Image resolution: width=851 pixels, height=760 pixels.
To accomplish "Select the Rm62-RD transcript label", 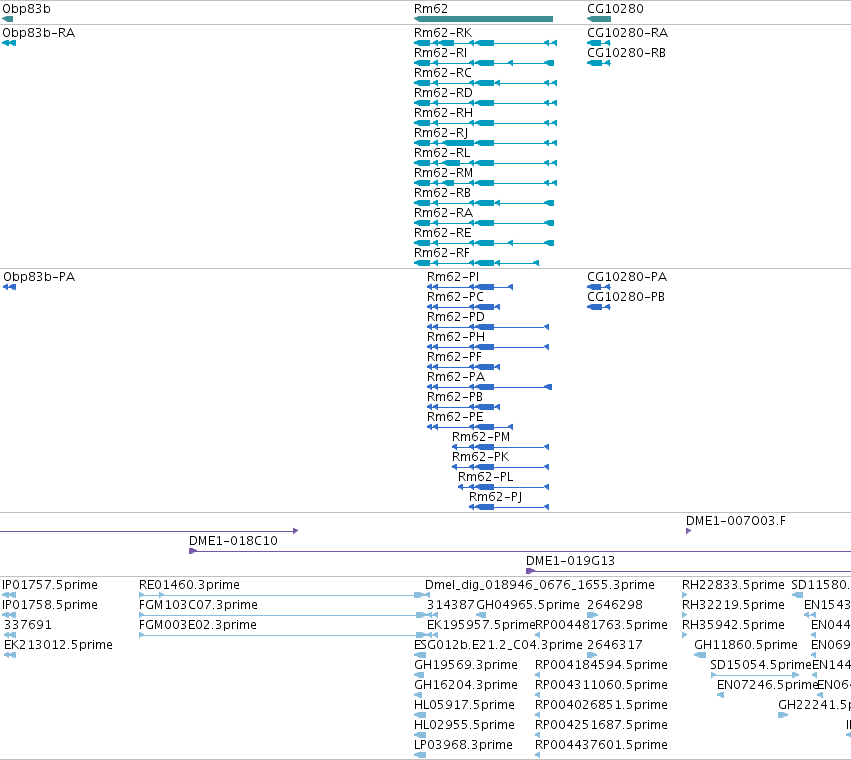I will tap(443, 93).
